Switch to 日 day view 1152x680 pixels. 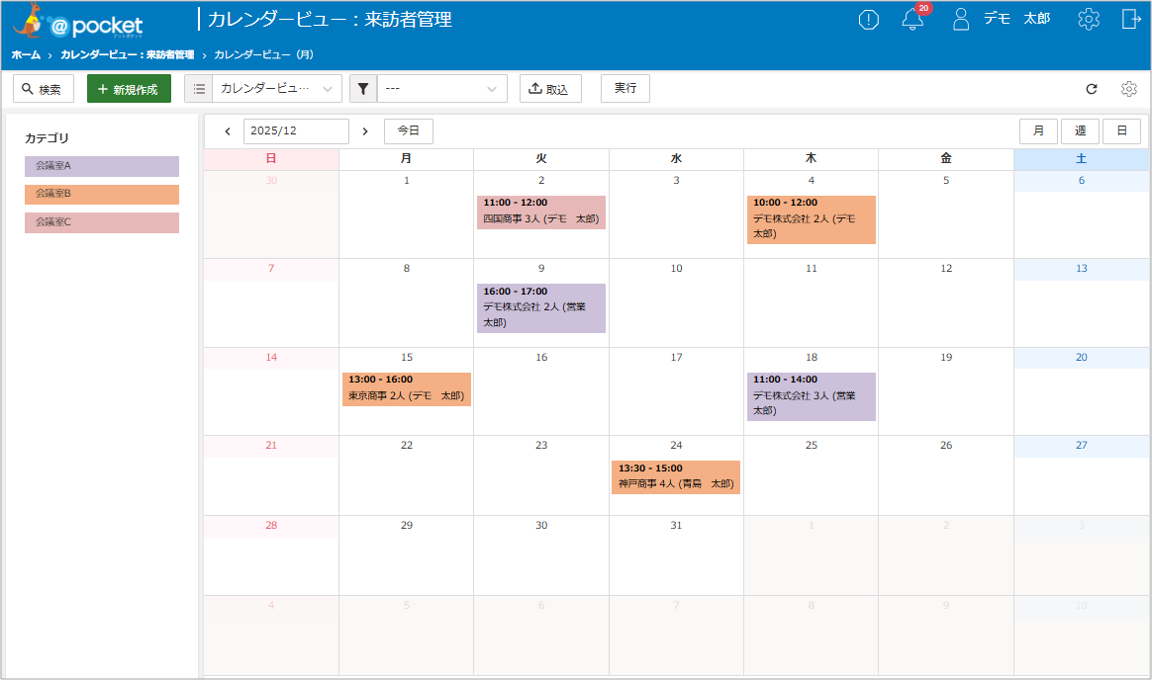[1121, 131]
